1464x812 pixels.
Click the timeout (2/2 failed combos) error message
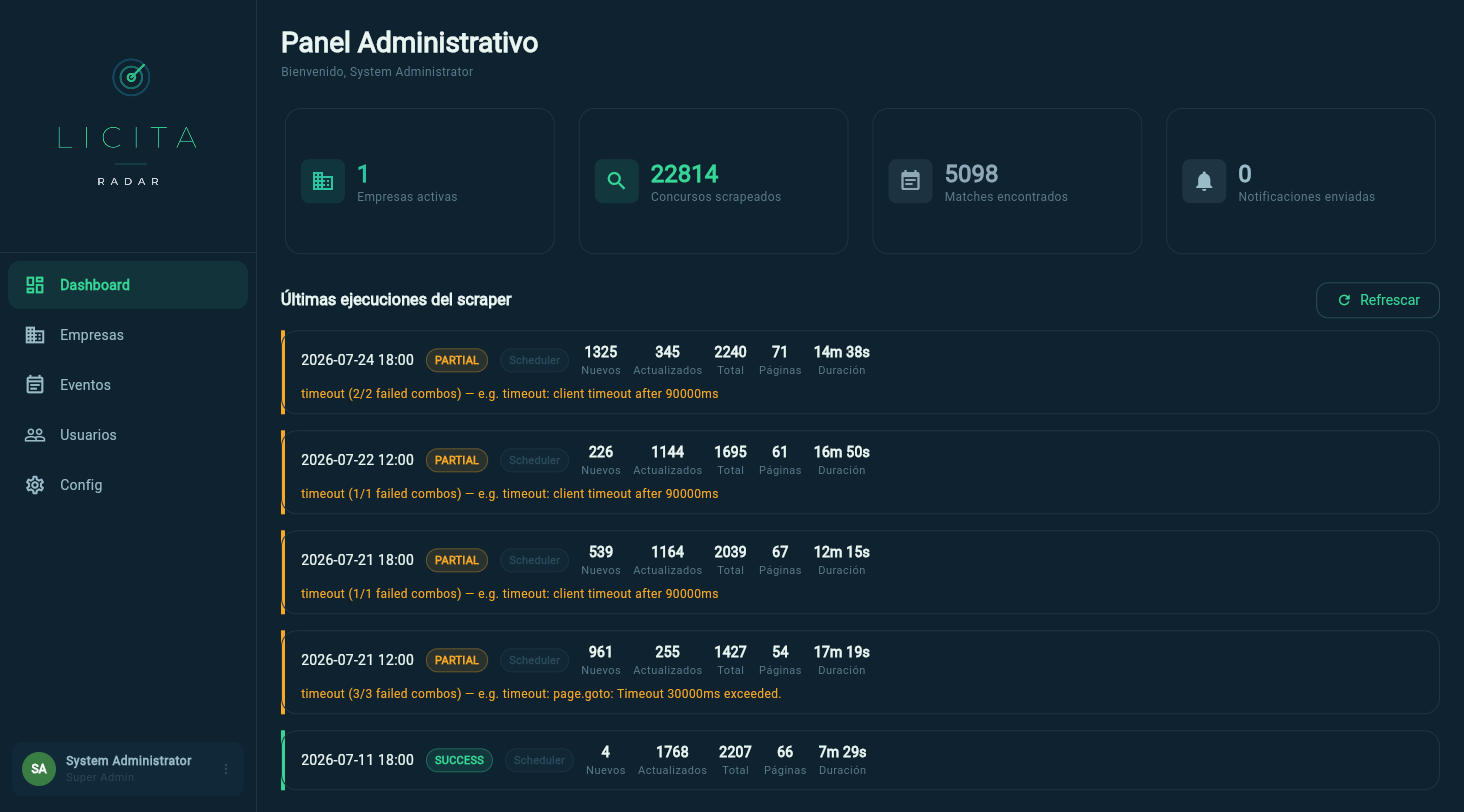[x=510, y=394]
